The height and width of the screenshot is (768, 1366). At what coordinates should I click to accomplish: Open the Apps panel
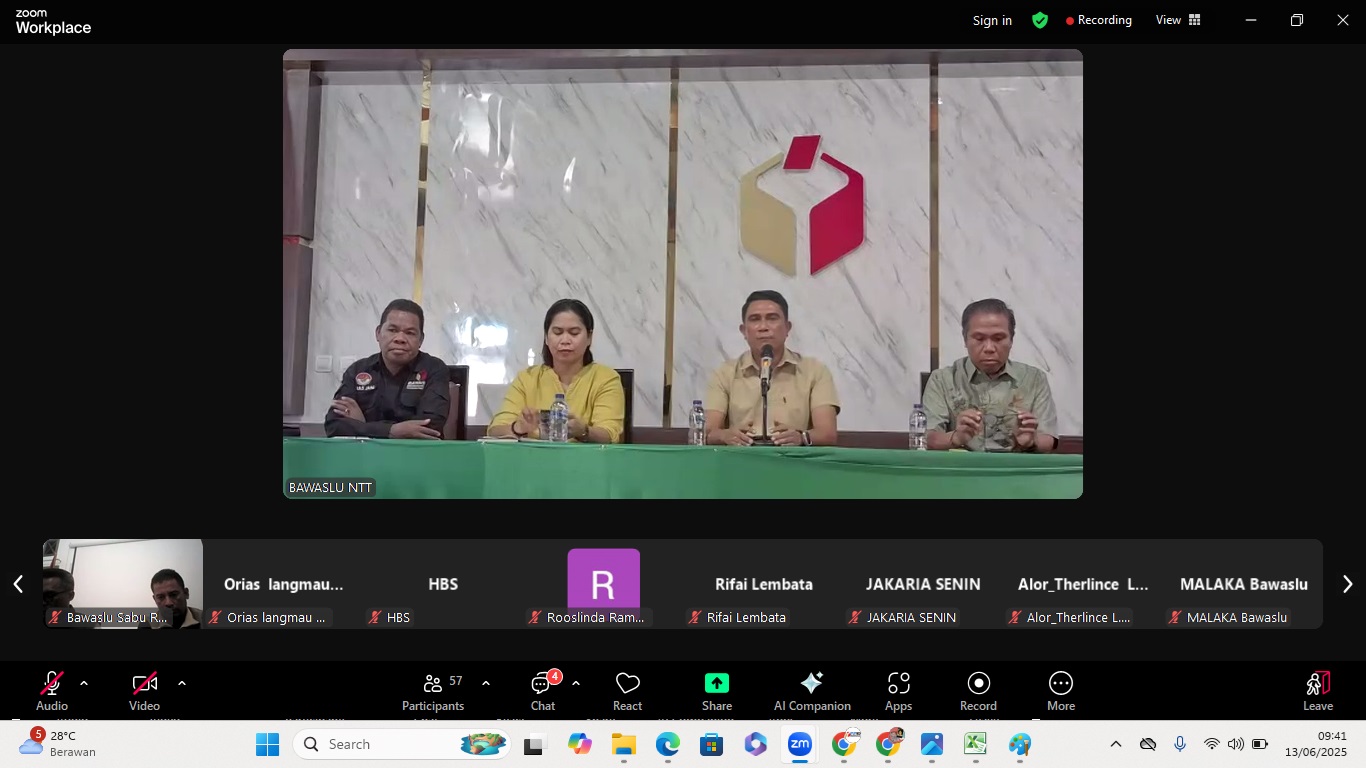(898, 691)
